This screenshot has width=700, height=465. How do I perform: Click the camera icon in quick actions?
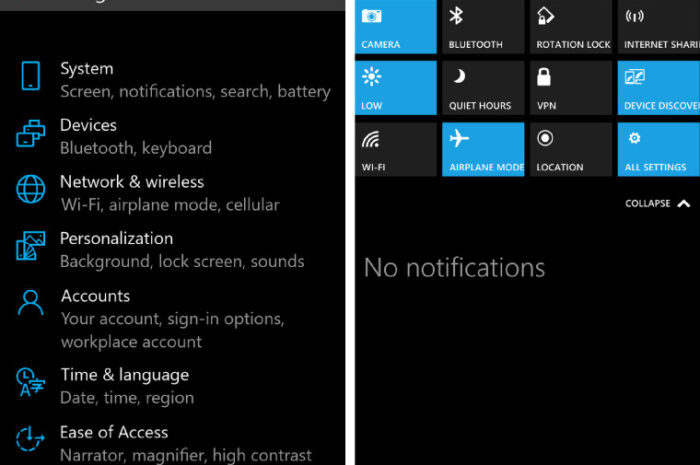pos(371,16)
